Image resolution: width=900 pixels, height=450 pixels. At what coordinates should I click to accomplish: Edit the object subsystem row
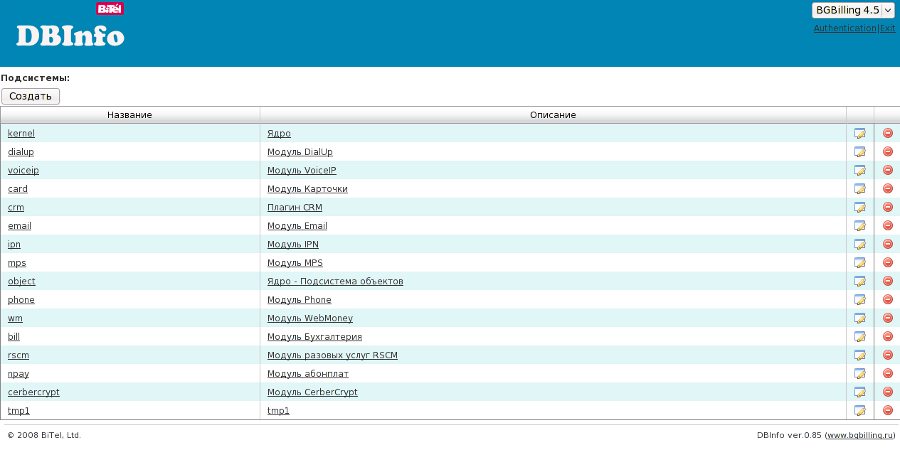pos(860,281)
